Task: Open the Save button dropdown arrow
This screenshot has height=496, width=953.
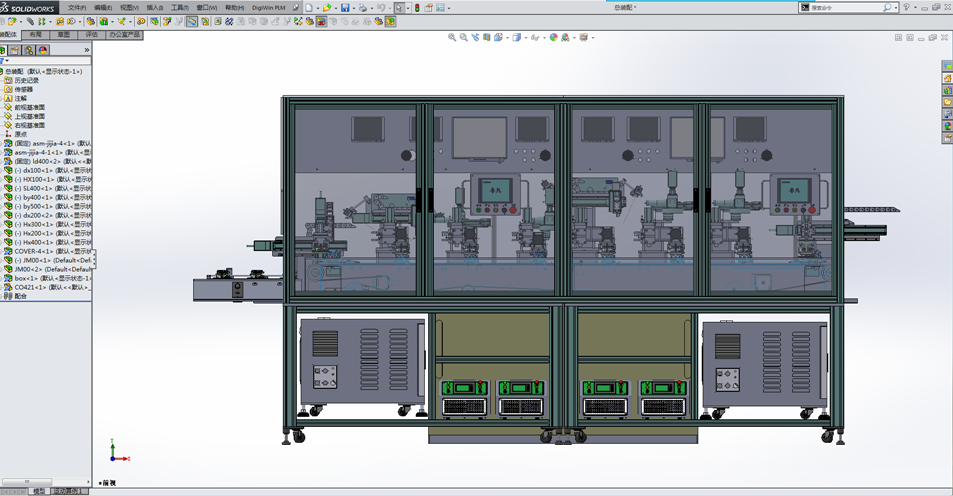Action: [x=353, y=8]
